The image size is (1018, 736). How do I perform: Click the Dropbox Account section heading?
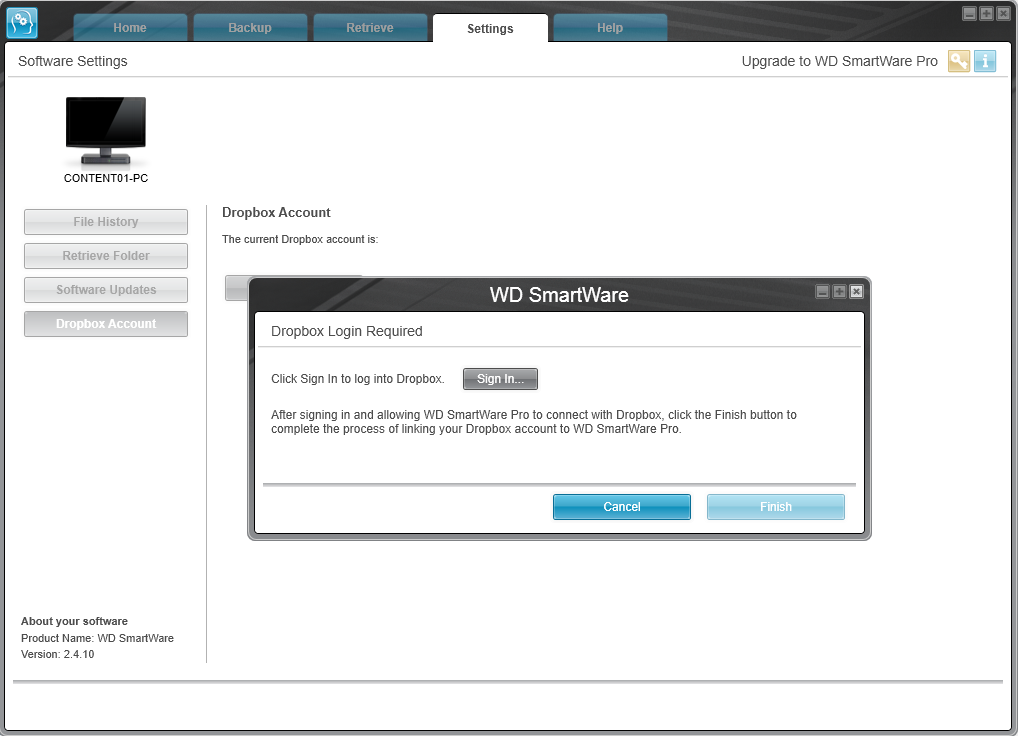coord(276,212)
